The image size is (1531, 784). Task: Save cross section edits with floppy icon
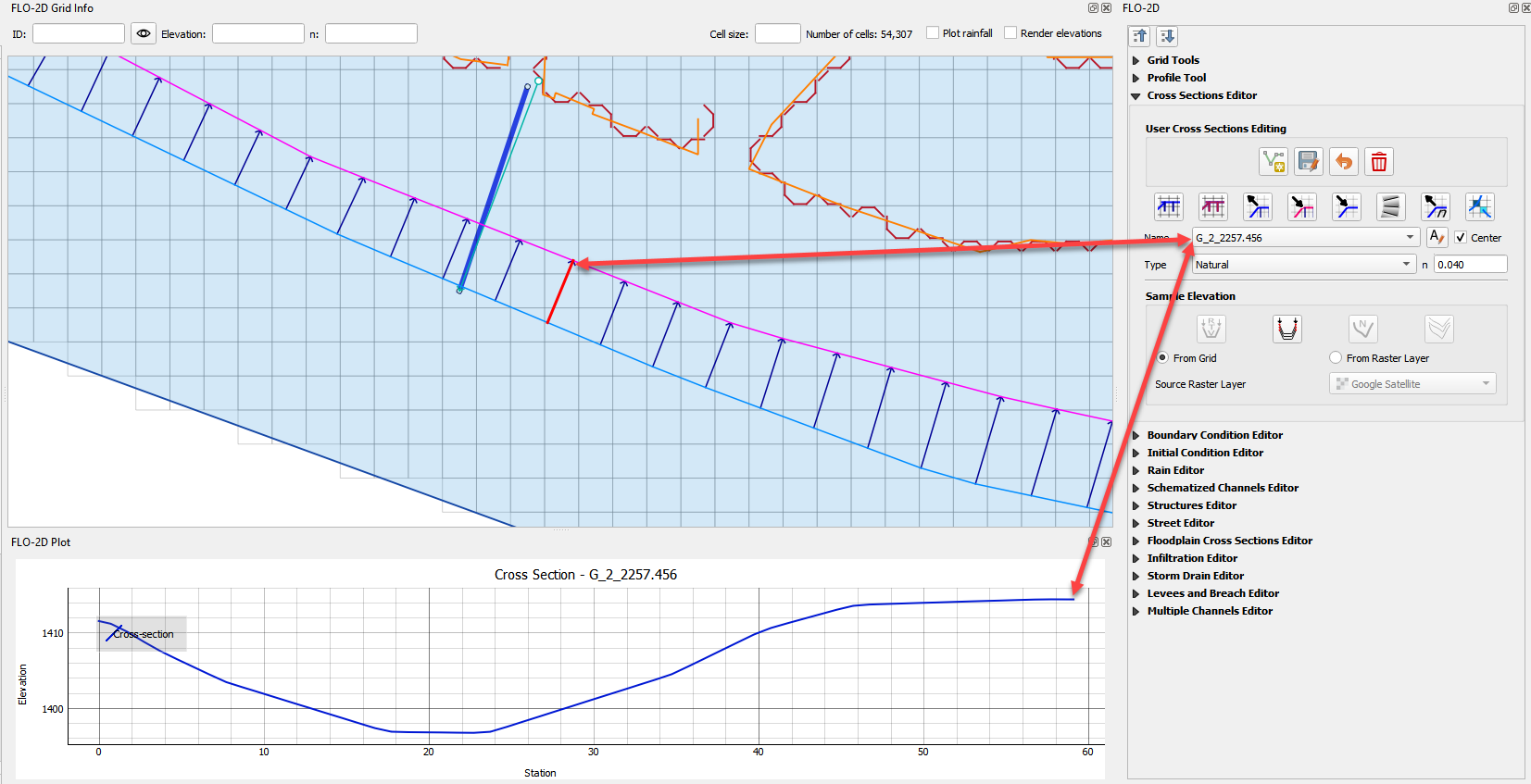[x=1308, y=162]
